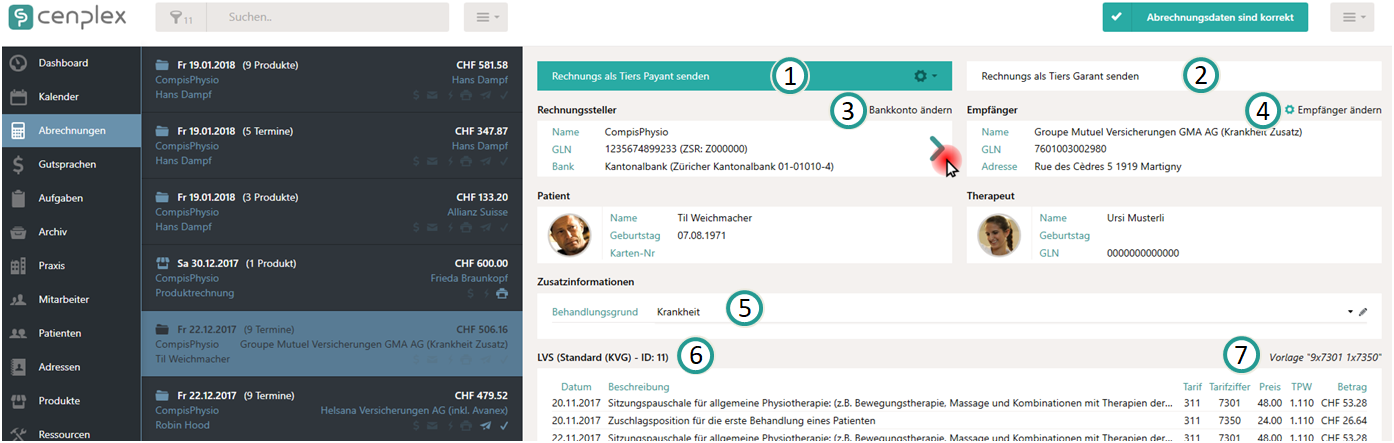Go to Aufgaben clipboard icon
1394x443 pixels.
(x=18, y=199)
